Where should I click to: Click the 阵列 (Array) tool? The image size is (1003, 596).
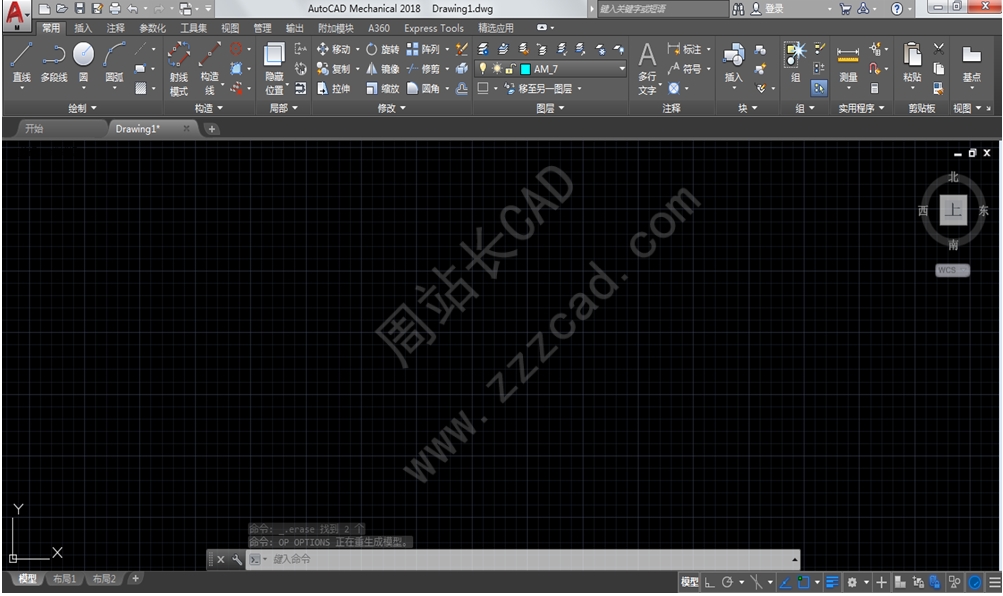423,49
